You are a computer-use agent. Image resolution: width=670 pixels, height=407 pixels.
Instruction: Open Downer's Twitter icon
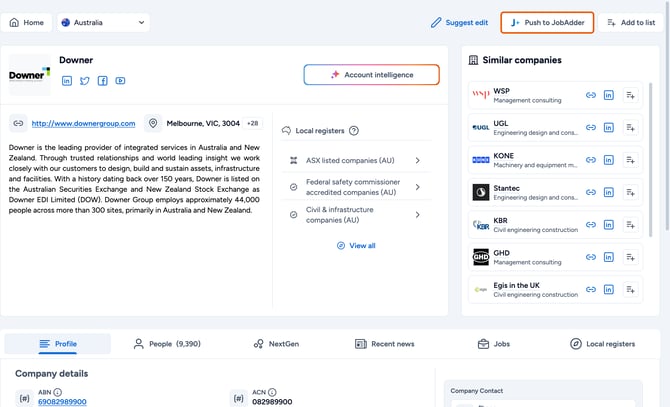click(85, 81)
